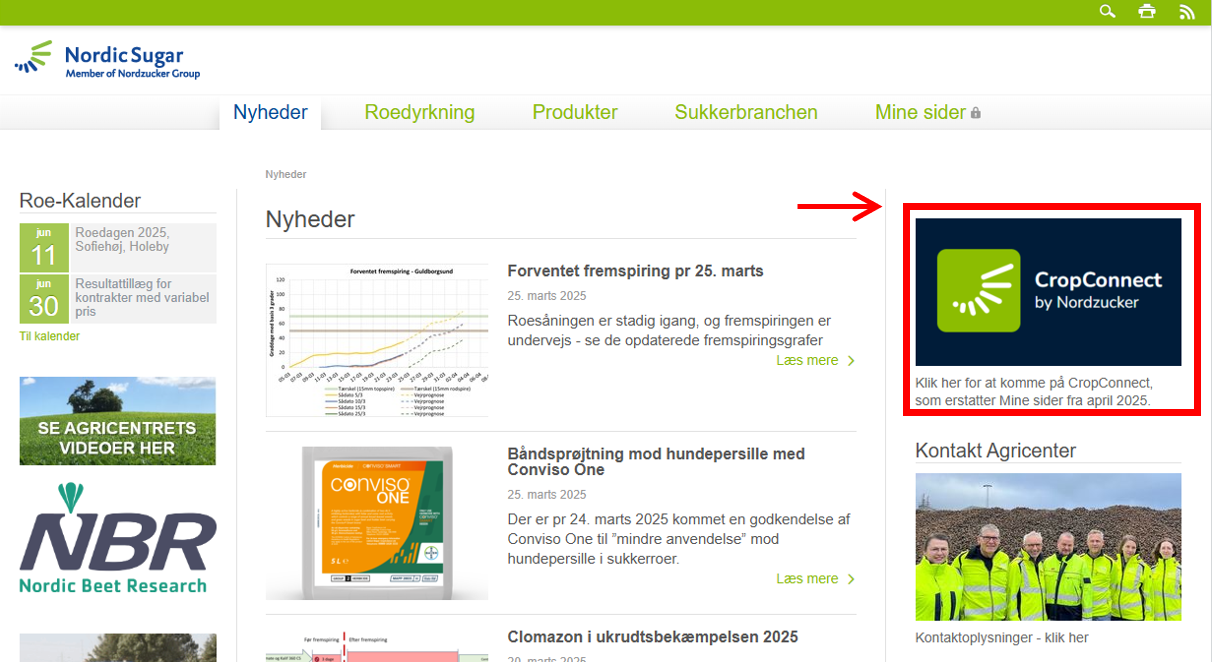Click the lock icon beside Mine sider
This screenshot has height=662, width=1212.
click(976, 113)
